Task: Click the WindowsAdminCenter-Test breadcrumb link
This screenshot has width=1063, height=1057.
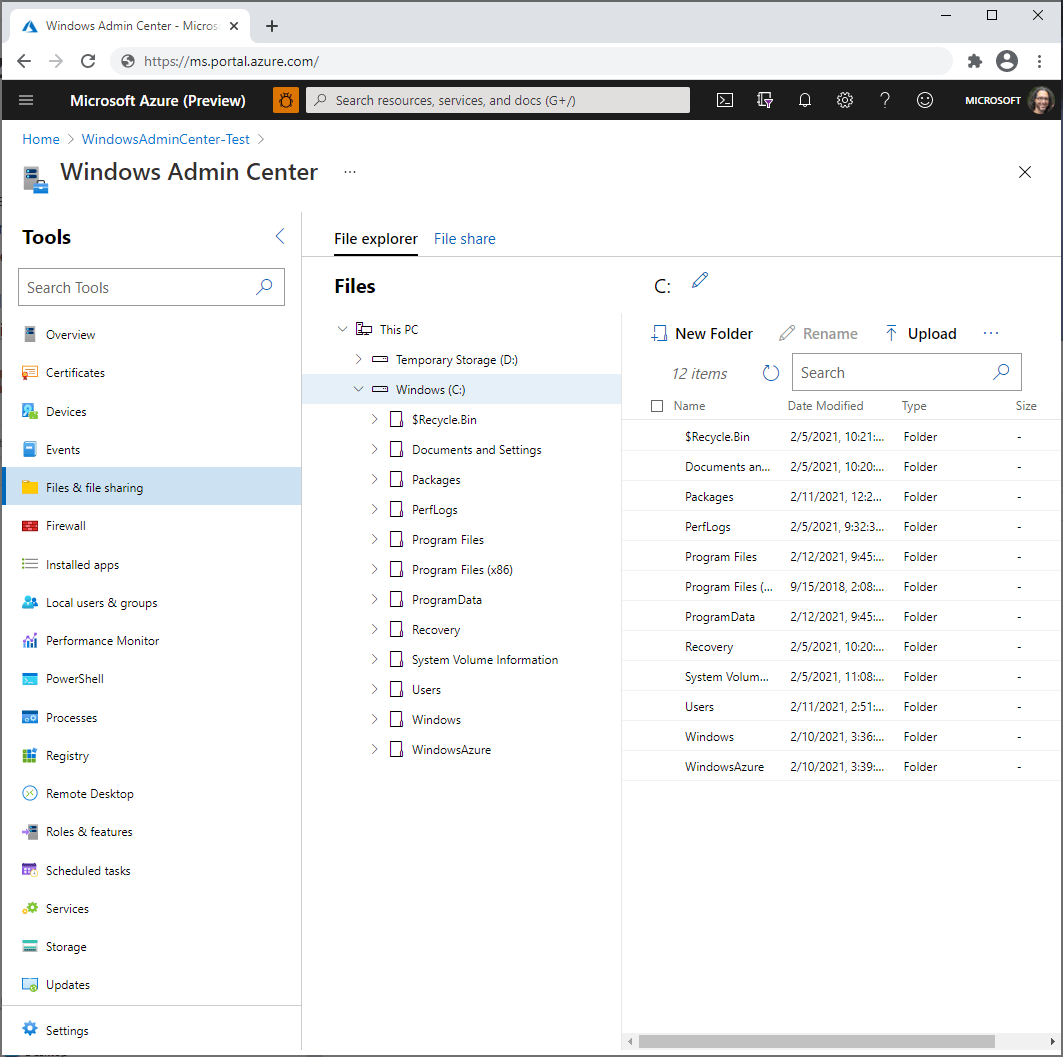Action: tap(165, 139)
